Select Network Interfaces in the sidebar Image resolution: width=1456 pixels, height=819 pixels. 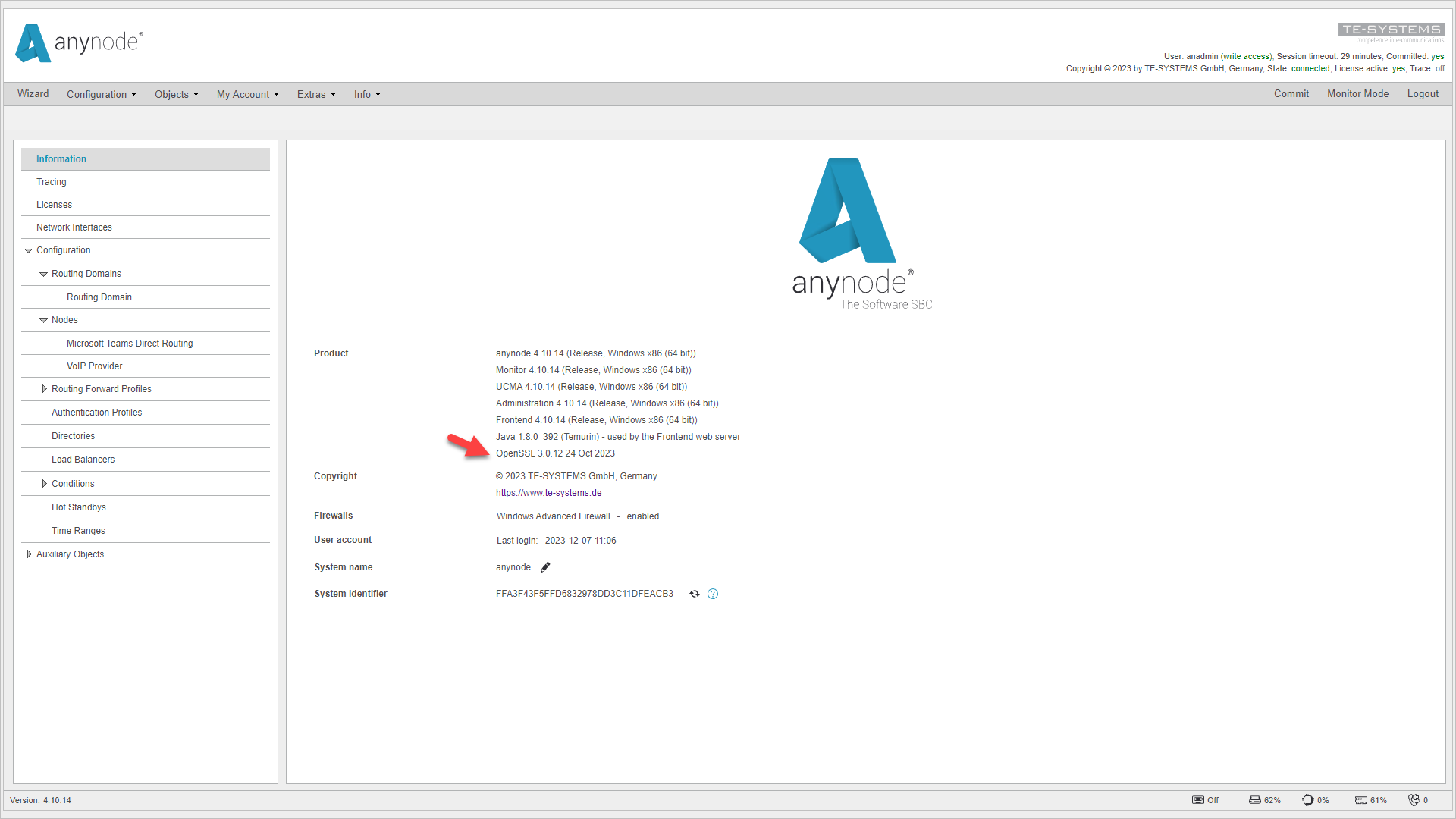tap(146, 227)
